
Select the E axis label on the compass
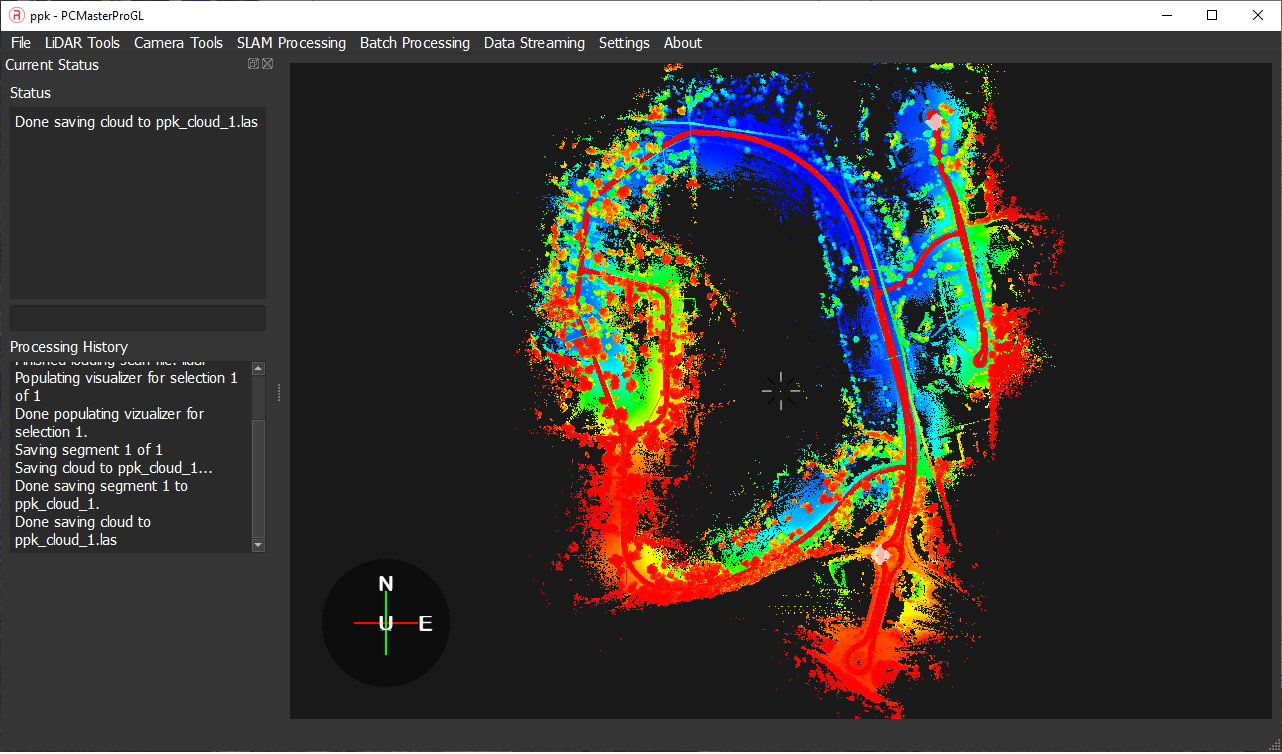pos(425,623)
